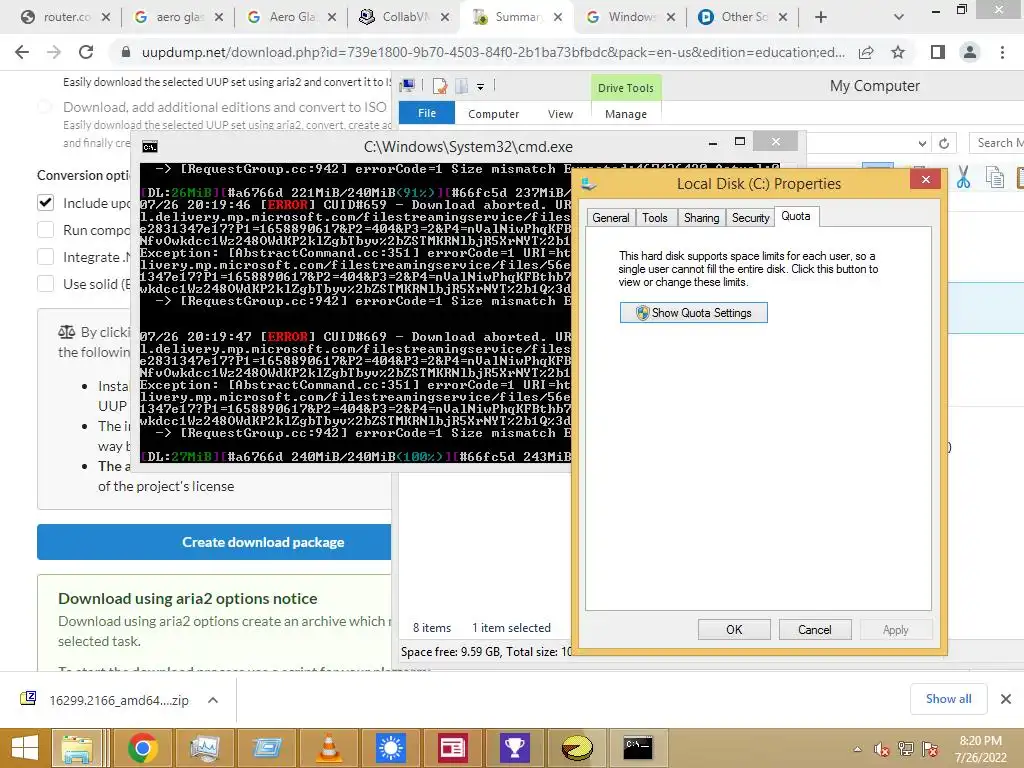1024x768 pixels.
Task: Expand Explorer address bar history dropdown
Action: coord(922,143)
